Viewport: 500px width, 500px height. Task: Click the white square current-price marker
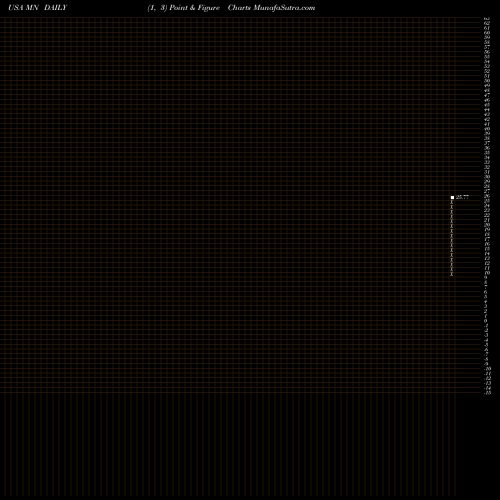pos(452,197)
